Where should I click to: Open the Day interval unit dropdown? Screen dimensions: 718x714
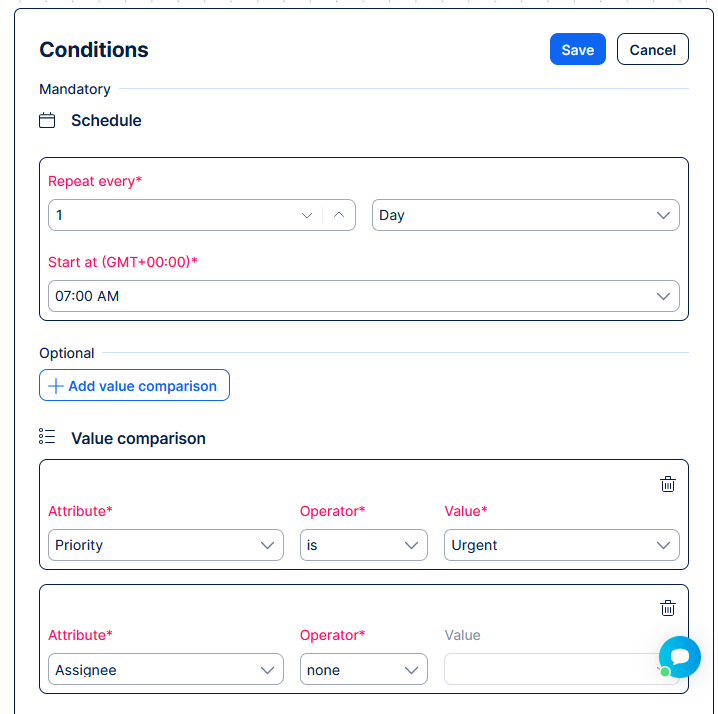click(525, 215)
